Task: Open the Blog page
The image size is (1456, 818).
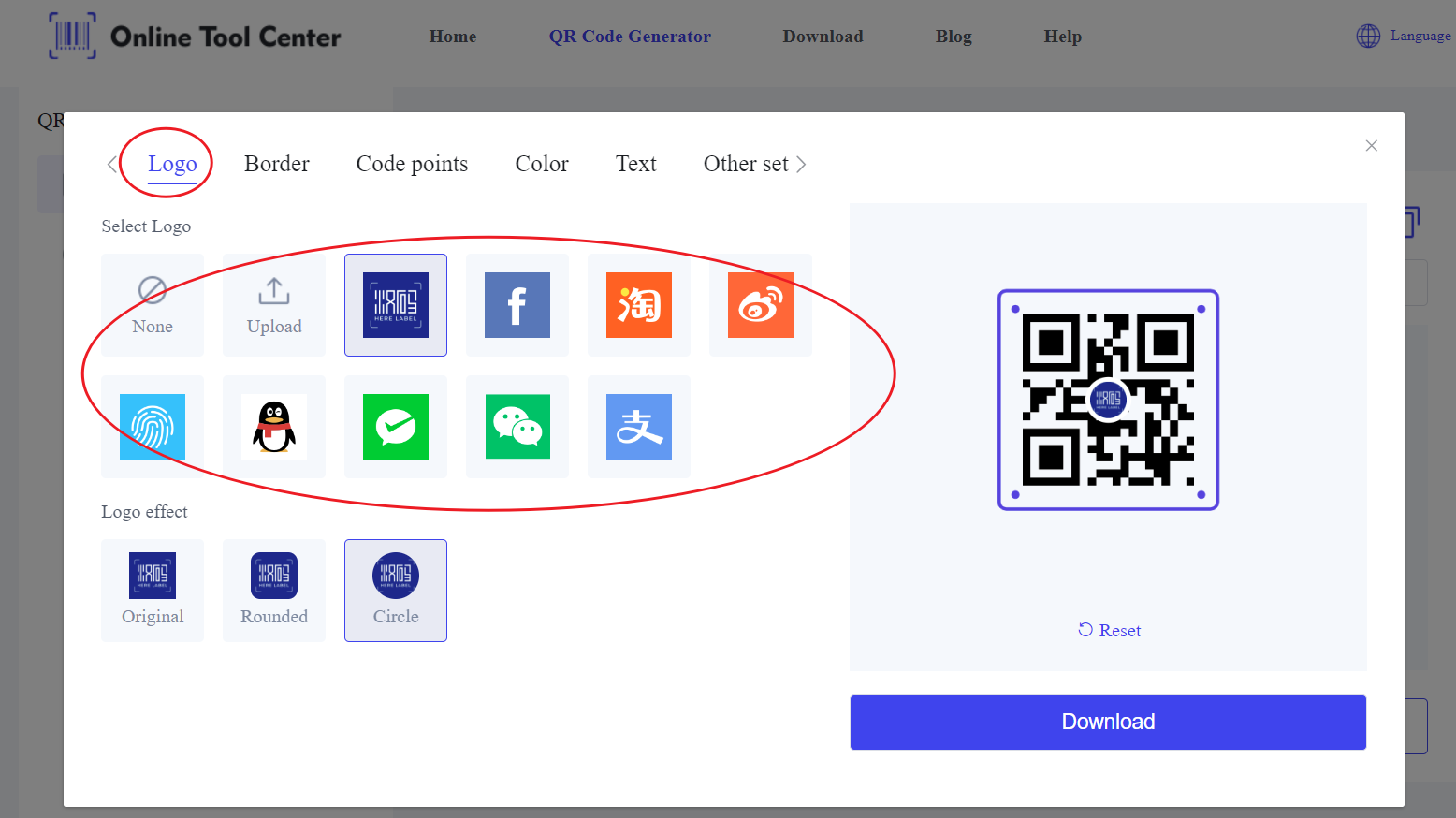Action: (x=954, y=37)
